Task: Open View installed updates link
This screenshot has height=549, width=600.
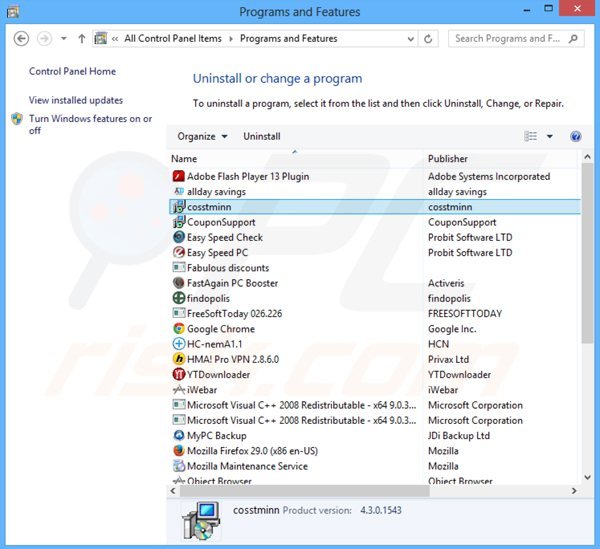Action: [76, 100]
